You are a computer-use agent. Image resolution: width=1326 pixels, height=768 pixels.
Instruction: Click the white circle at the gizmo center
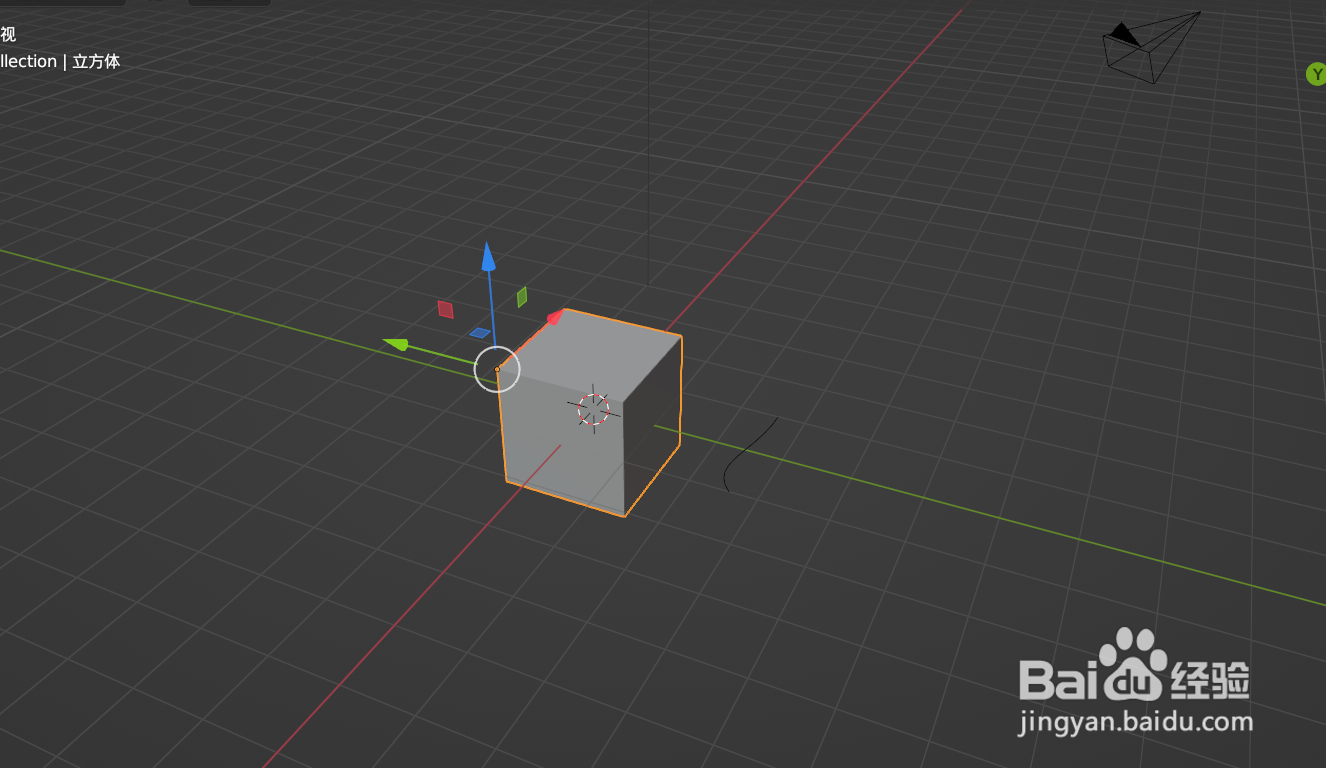pyautogui.click(x=497, y=369)
